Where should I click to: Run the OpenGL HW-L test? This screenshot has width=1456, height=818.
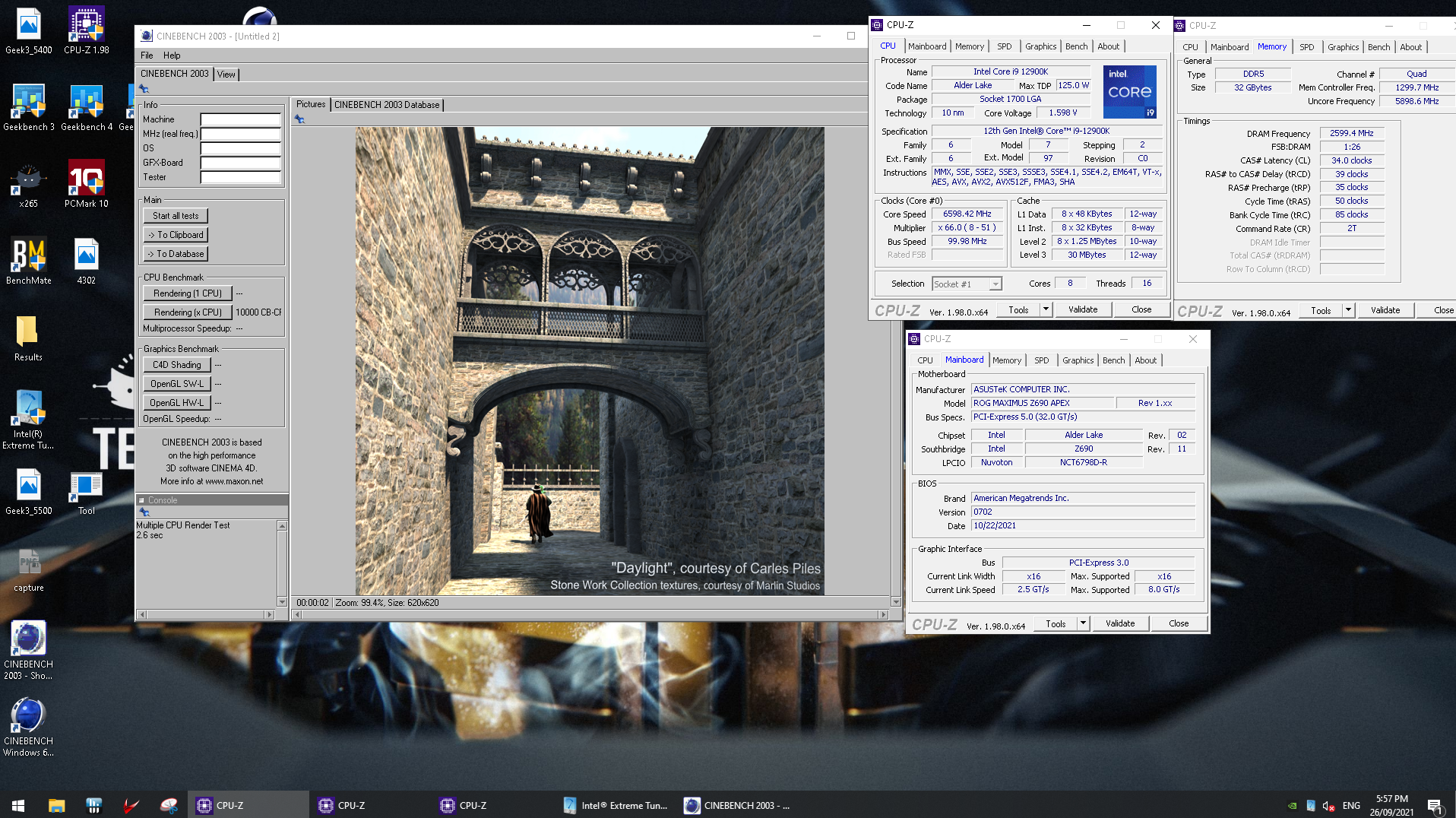tap(177, 403)
